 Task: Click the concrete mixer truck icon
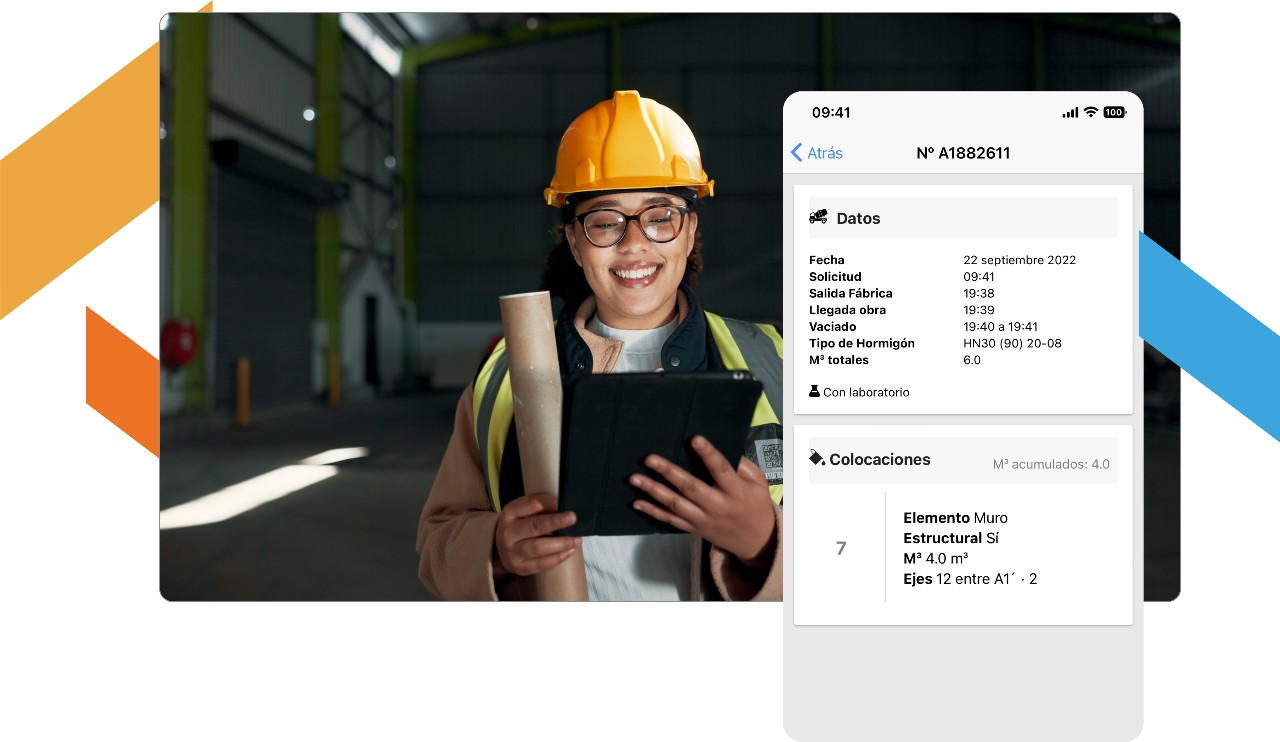point(818,217)
